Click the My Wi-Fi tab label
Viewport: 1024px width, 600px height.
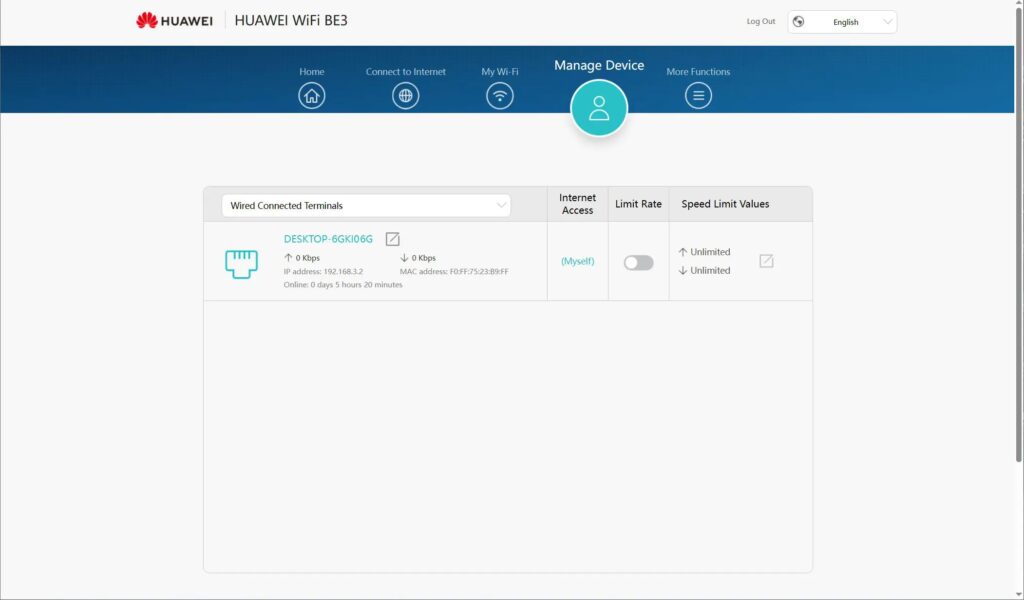(500, 72)
